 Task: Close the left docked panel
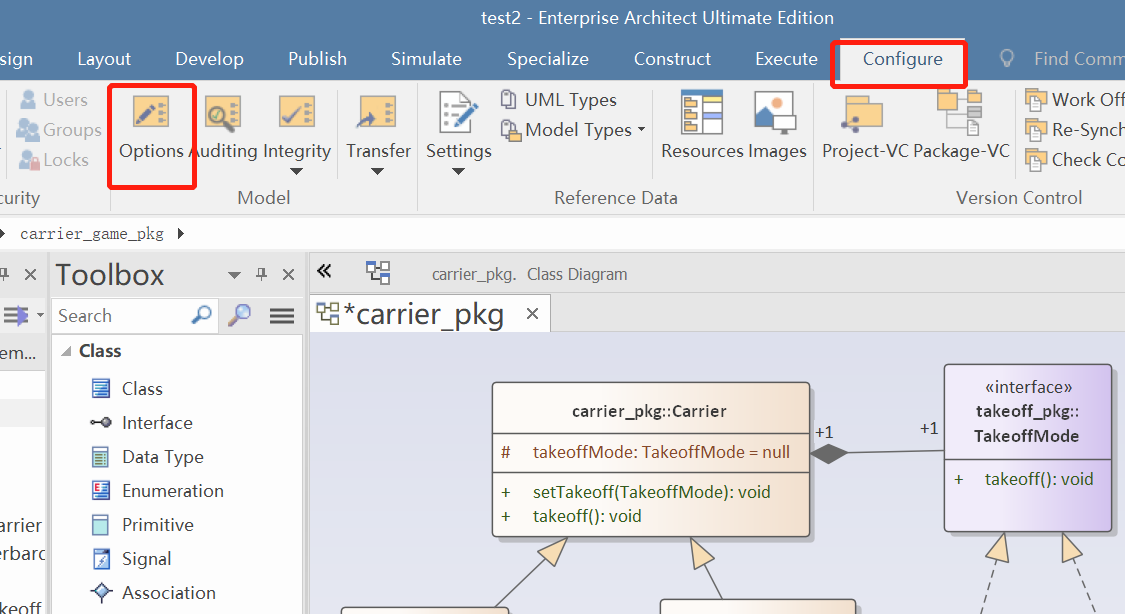(30, 275)
